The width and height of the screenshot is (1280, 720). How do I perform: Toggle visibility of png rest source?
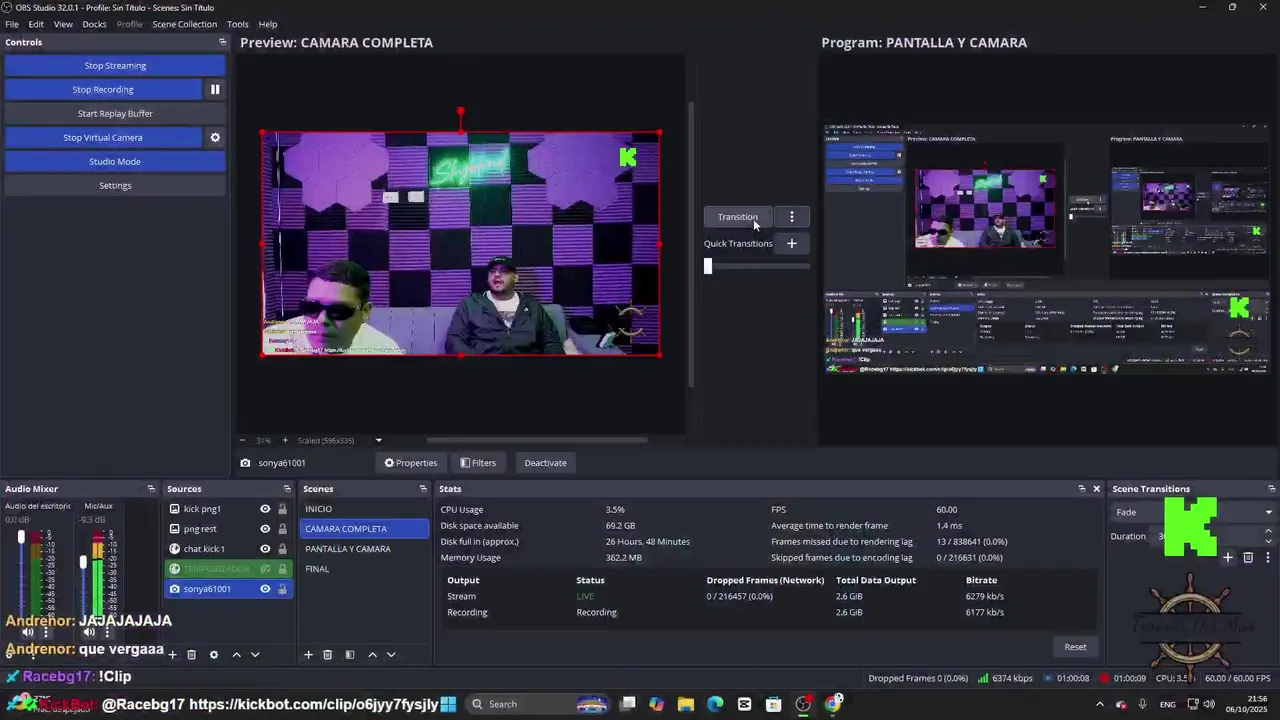(265, 528)
